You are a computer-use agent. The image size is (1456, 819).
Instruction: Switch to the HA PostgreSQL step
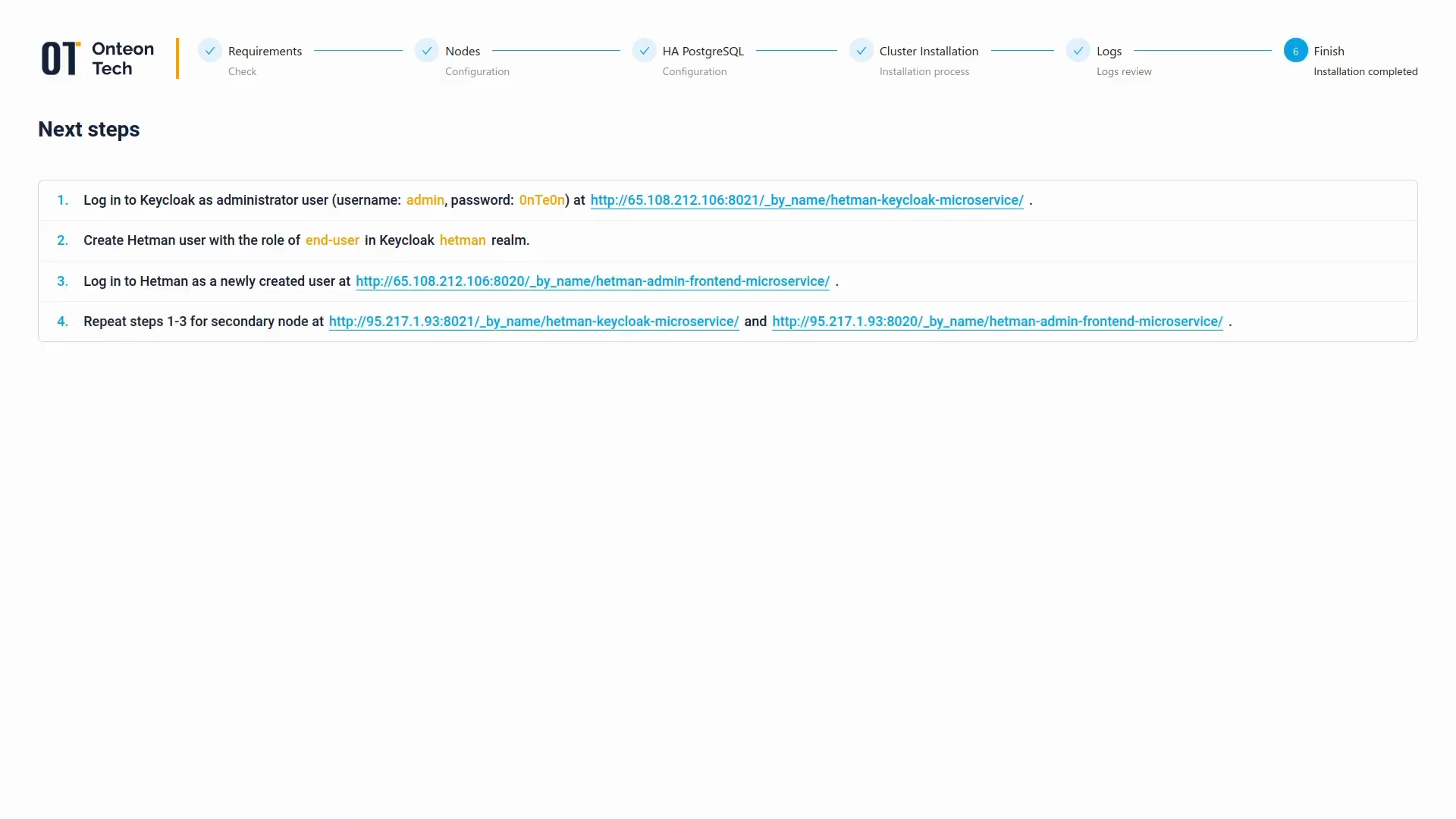703,51
